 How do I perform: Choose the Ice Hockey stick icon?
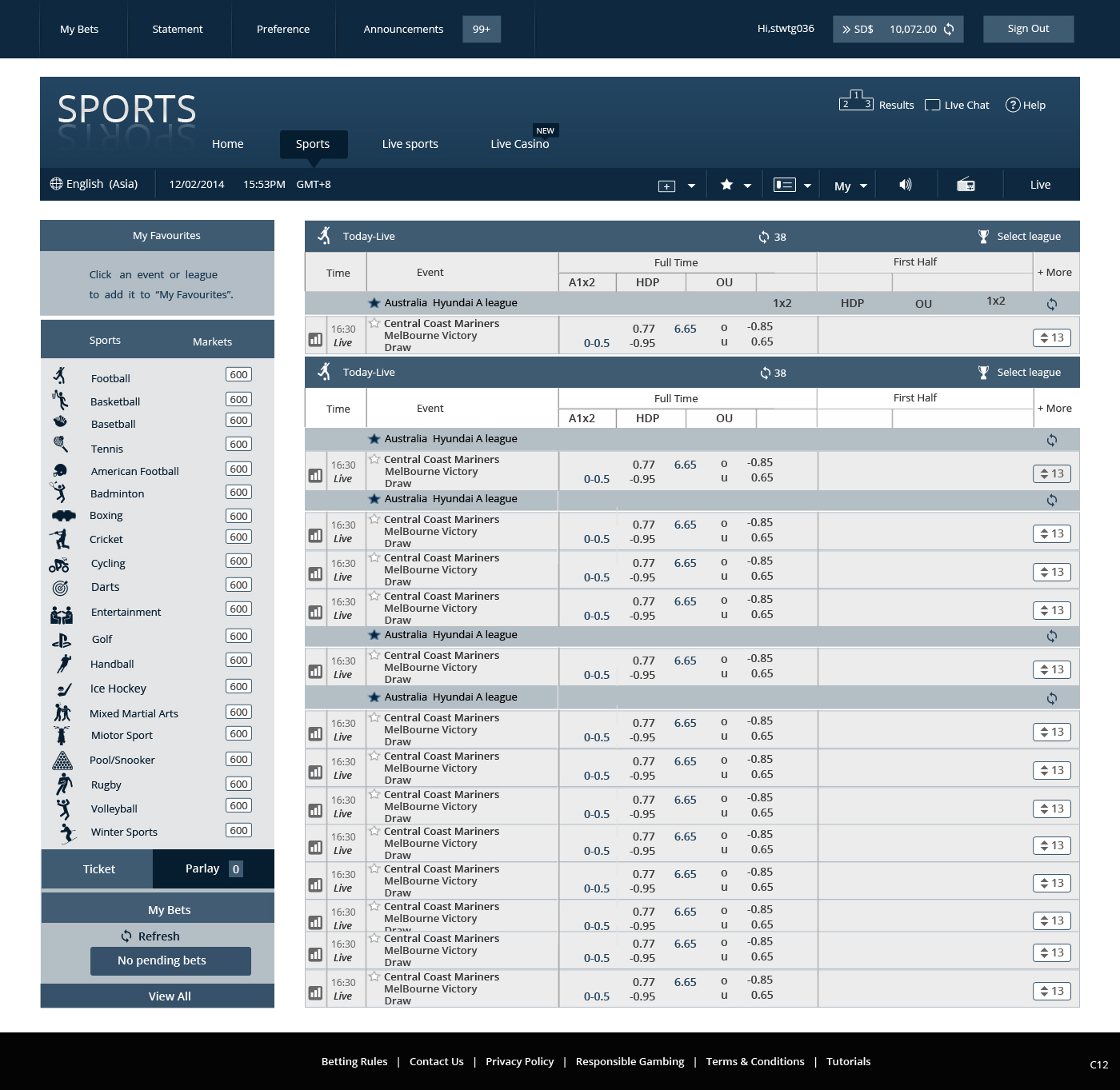click(x=65, y=689)
